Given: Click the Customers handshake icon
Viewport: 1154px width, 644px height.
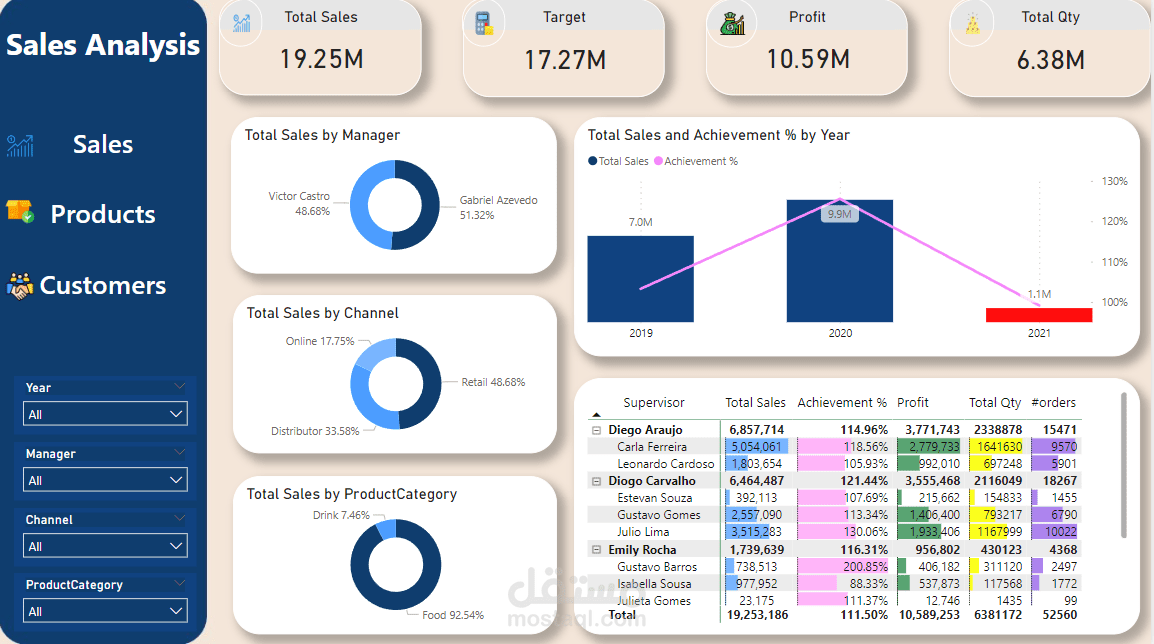Looking at the screenshot, I should coord(20,286).
